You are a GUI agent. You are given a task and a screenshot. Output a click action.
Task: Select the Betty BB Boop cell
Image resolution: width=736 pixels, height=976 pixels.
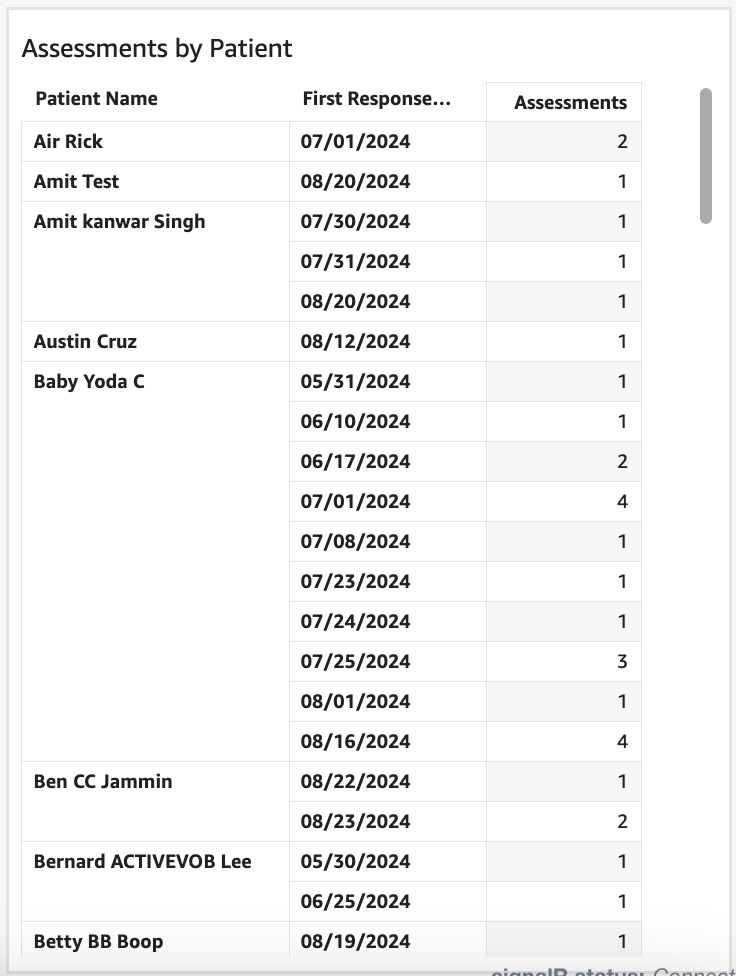(x=98, y=942)
